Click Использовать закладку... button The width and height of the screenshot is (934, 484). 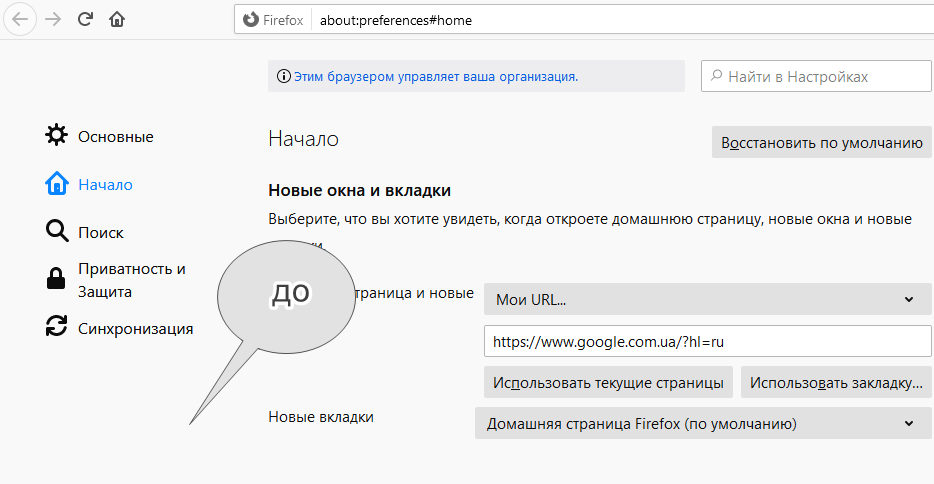(x=836, y=382)
